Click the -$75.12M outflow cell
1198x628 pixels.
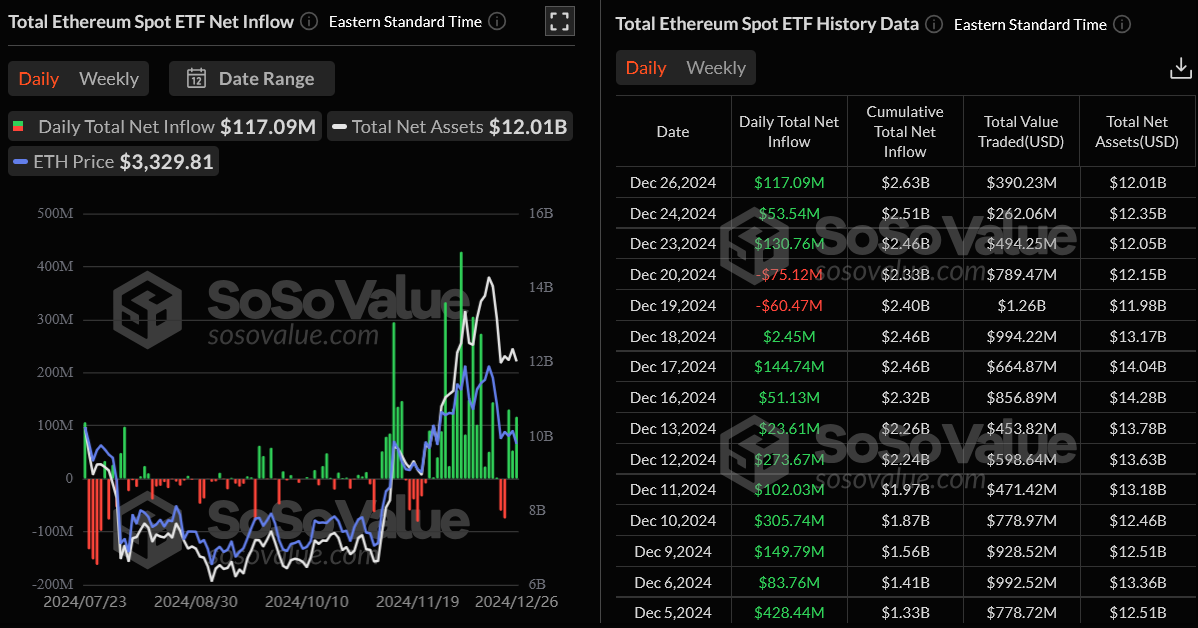click(789, 275)
